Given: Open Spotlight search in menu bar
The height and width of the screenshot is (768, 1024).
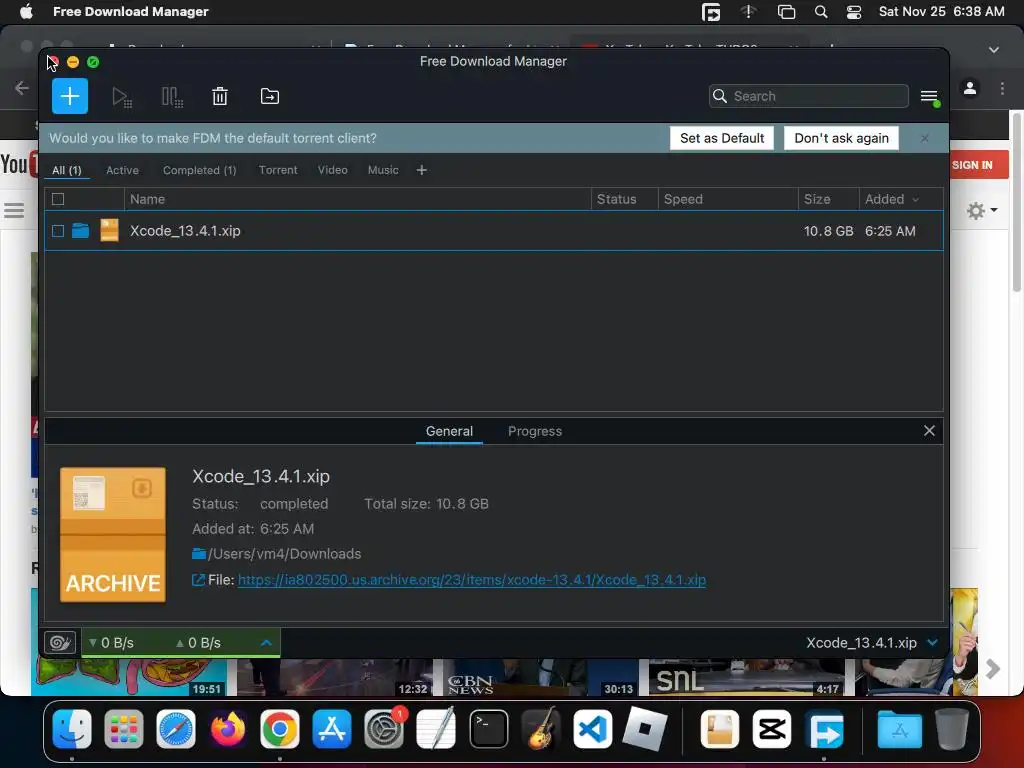Looking at the screenshot, I should click(x=821, y=12).
